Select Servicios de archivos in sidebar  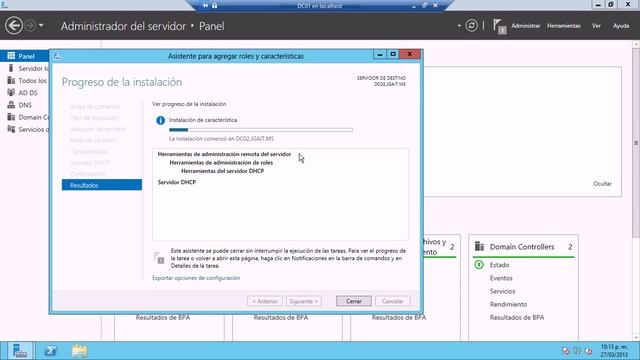pyautogui.click(x=25, y=129)
